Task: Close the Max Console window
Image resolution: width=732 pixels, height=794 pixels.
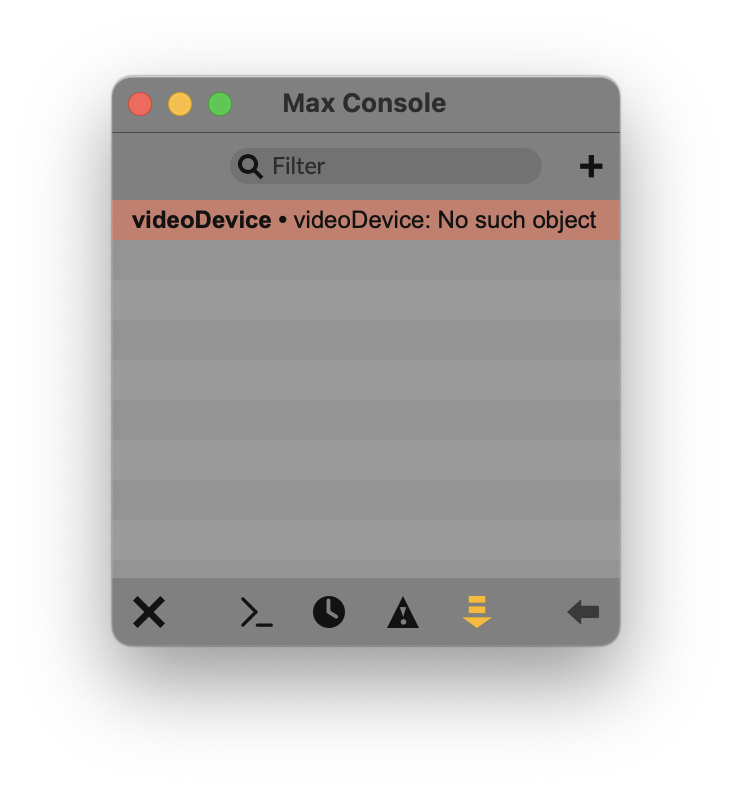Action: [x=140, y=104]
